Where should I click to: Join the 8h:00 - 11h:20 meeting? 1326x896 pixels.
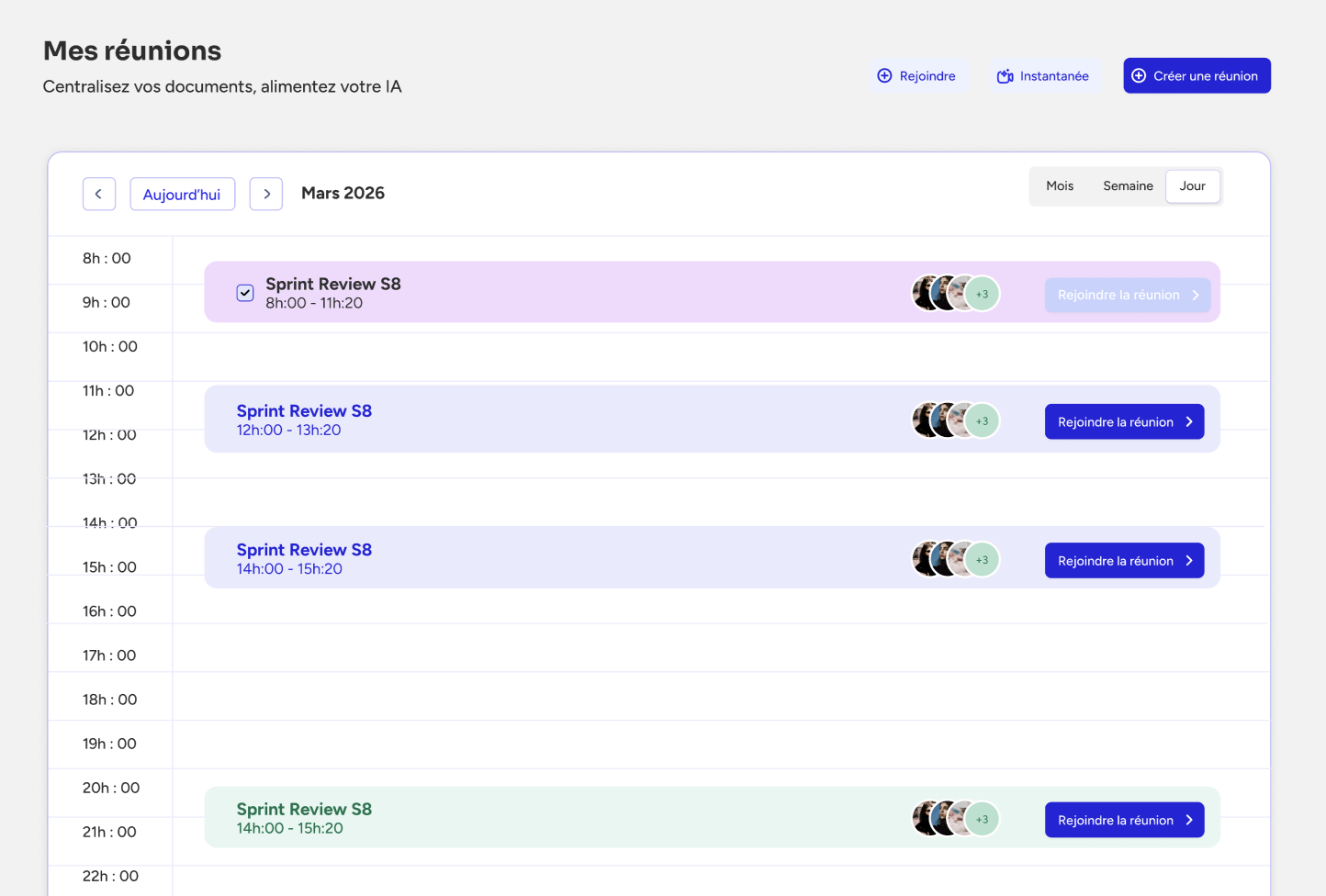(1128, 295)
